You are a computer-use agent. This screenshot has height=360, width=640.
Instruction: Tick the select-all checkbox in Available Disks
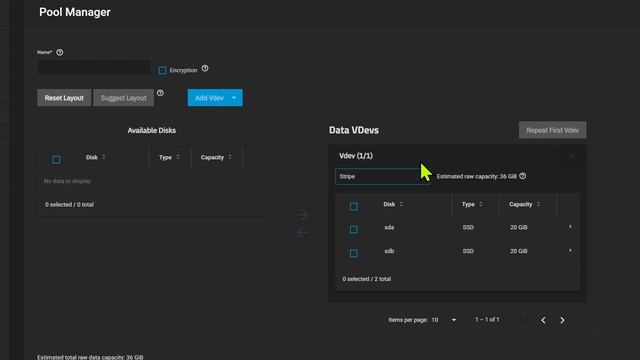(56, 159)
